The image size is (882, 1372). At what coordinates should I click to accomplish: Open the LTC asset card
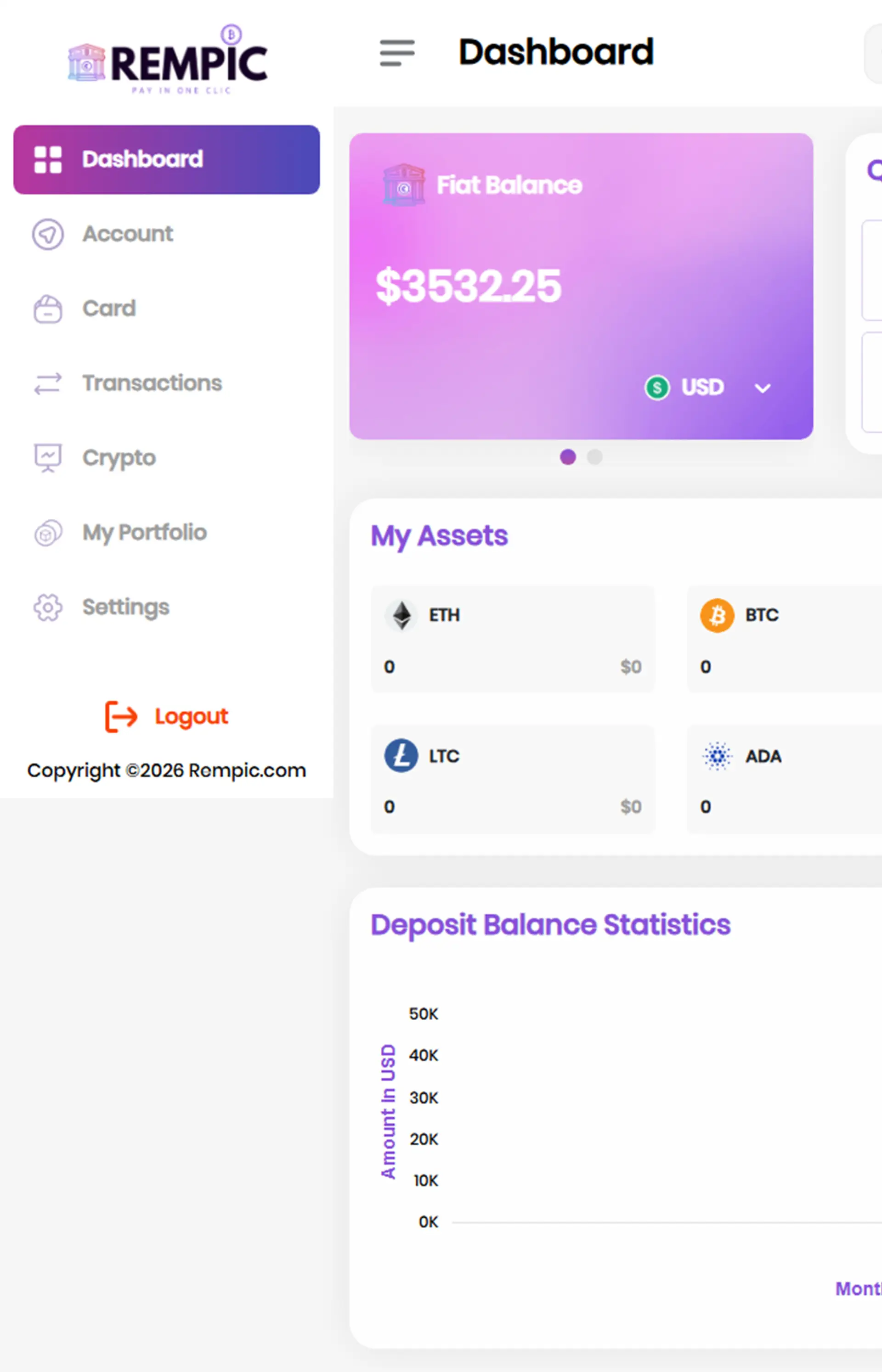tap(513, 780)
